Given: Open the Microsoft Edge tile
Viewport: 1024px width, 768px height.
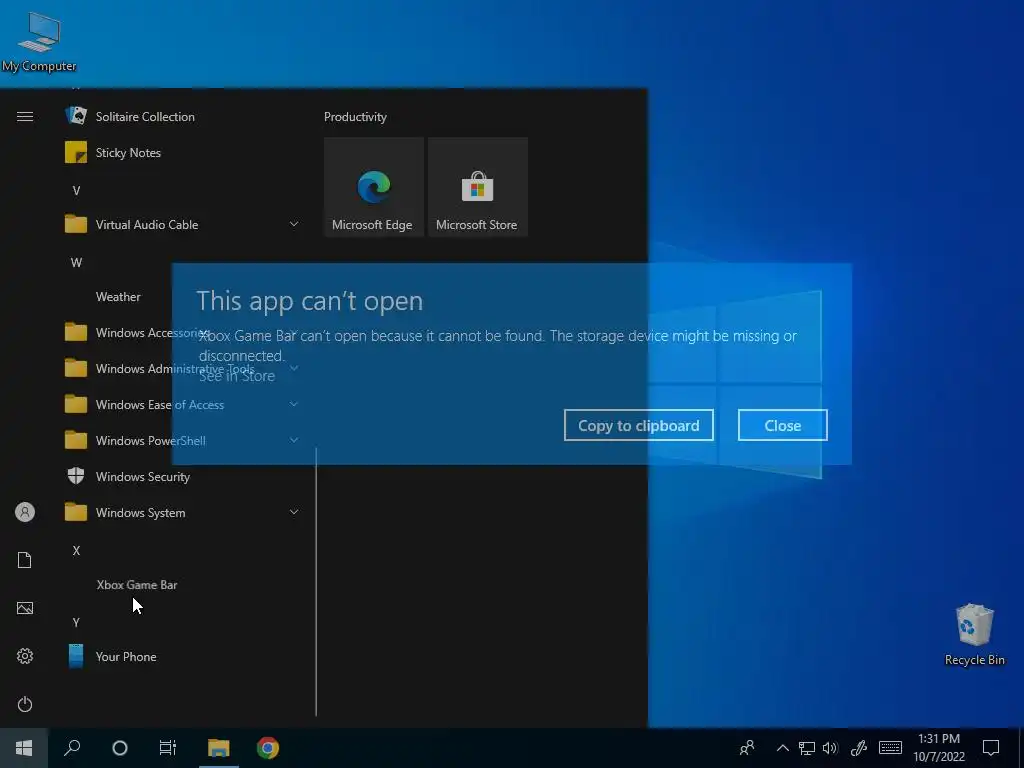Looking at the screenshot, I should (x=374, y=187).
